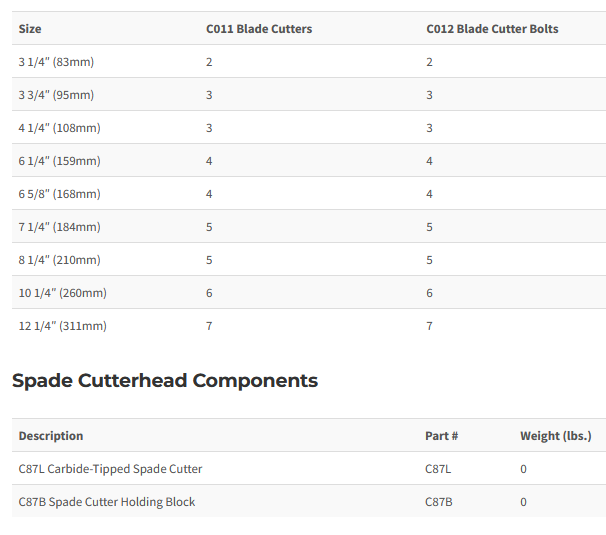Click the 10 1/4" (260mm) row label

point(62,293)
